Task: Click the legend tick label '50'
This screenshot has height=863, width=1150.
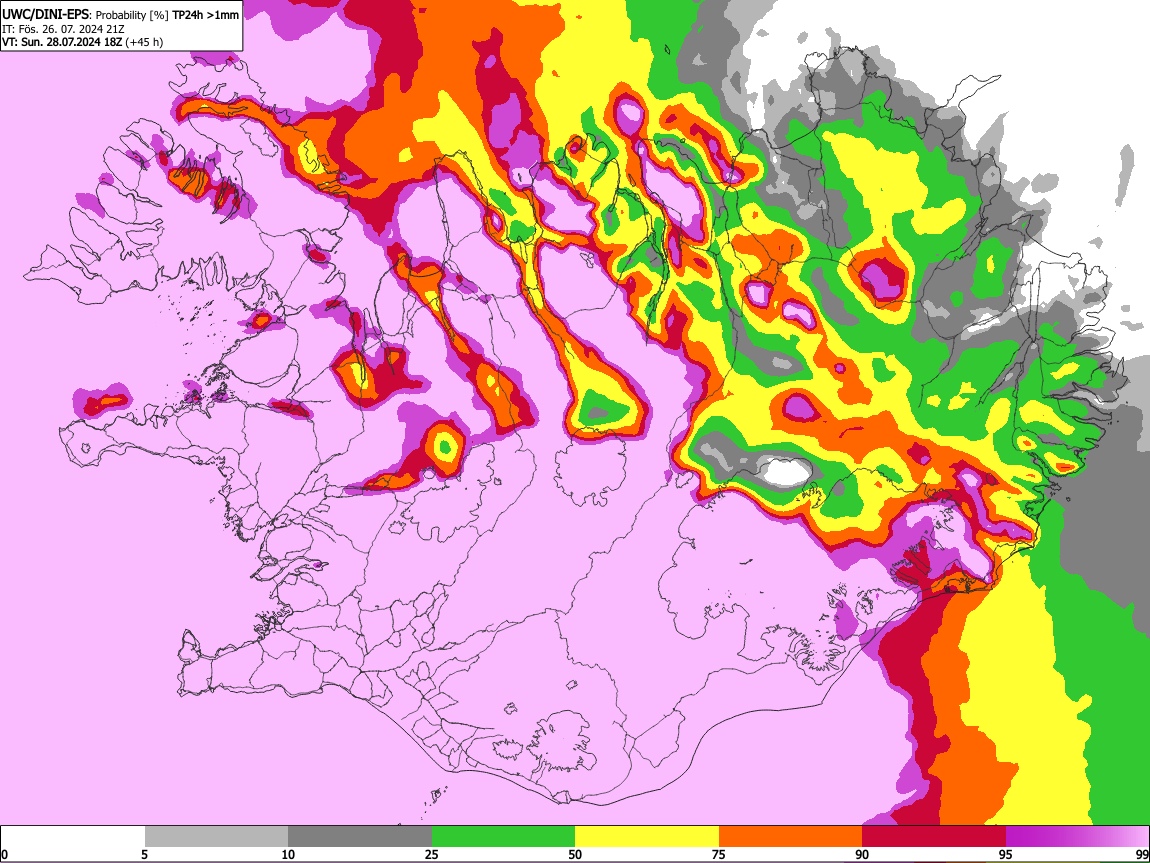Action: [x=575, y=854]
